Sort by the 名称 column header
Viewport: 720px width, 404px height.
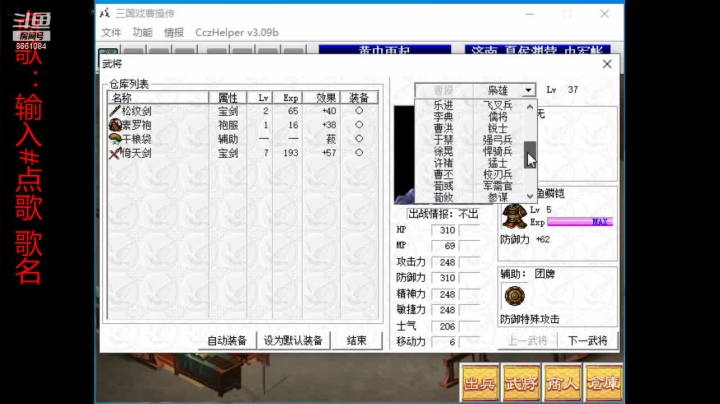click(158, 97)
